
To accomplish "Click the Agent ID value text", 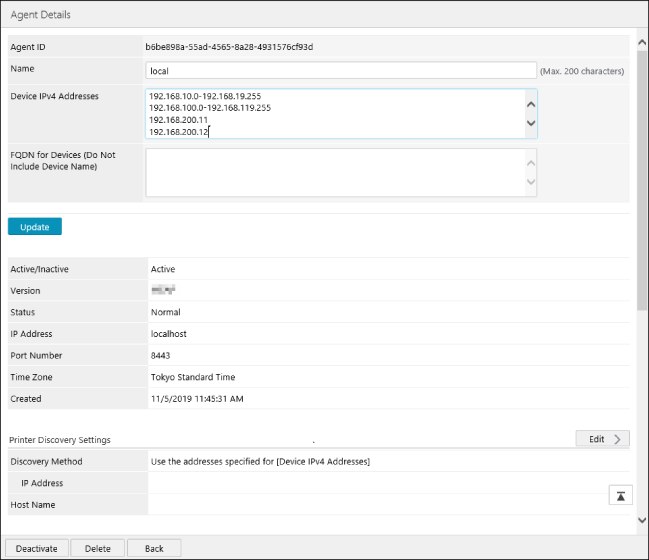I will (229, 47).
